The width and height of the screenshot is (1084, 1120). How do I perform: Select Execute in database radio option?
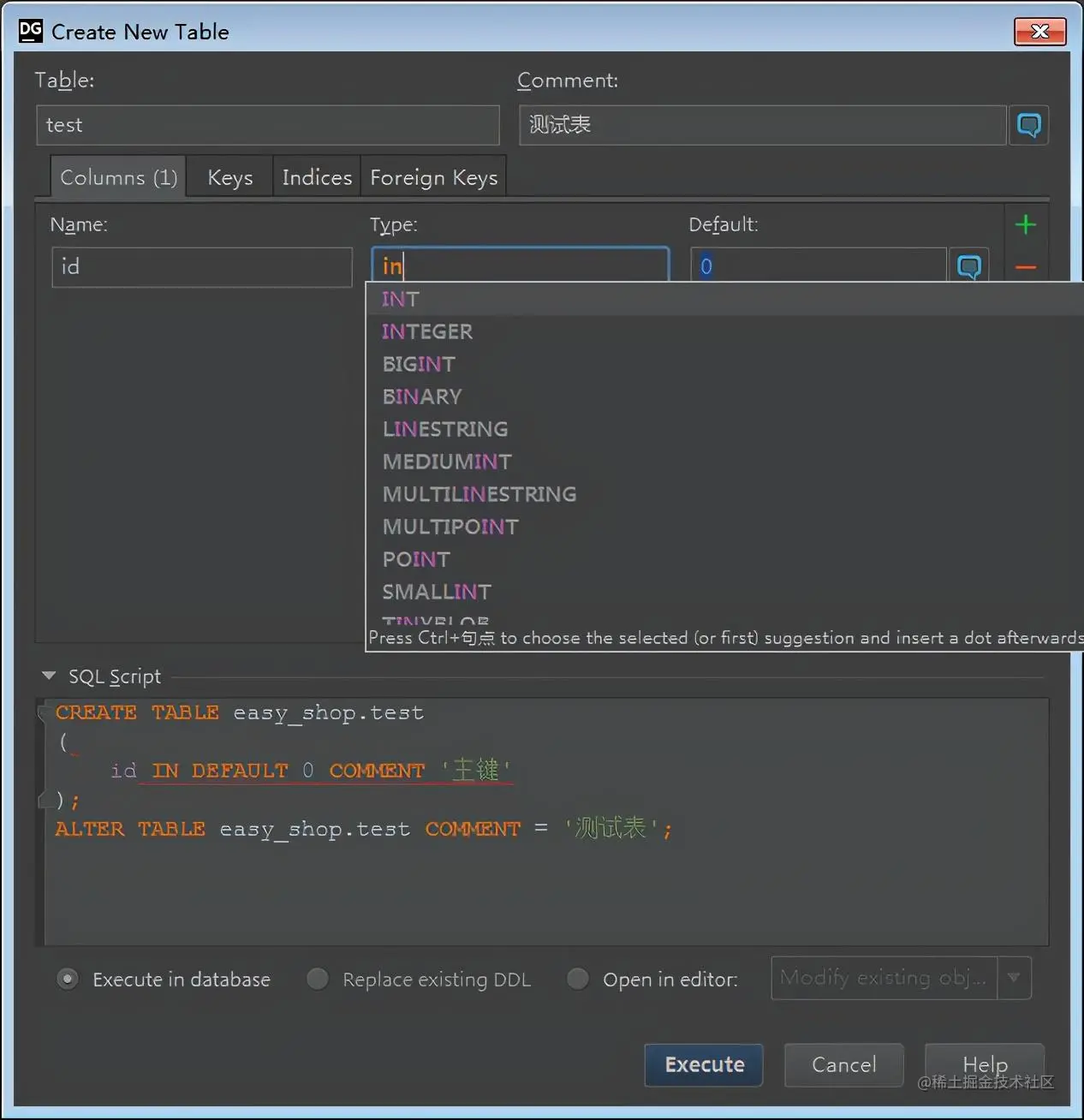pyautogui.click(x=67, y=979)
